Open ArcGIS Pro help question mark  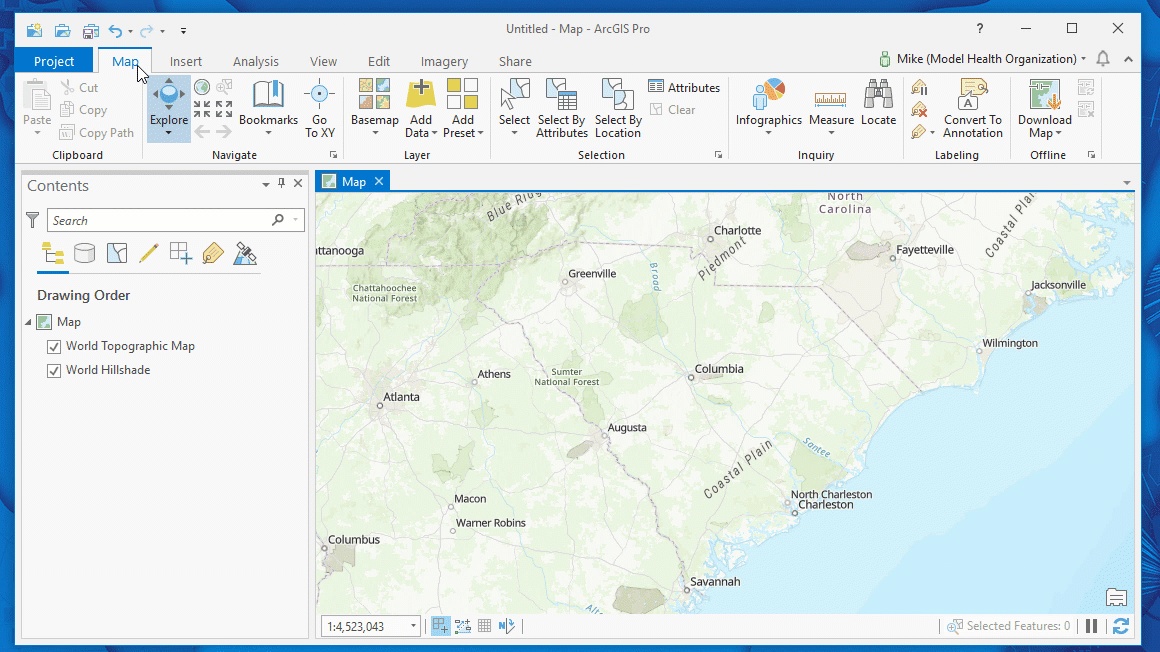click(979, 29)
